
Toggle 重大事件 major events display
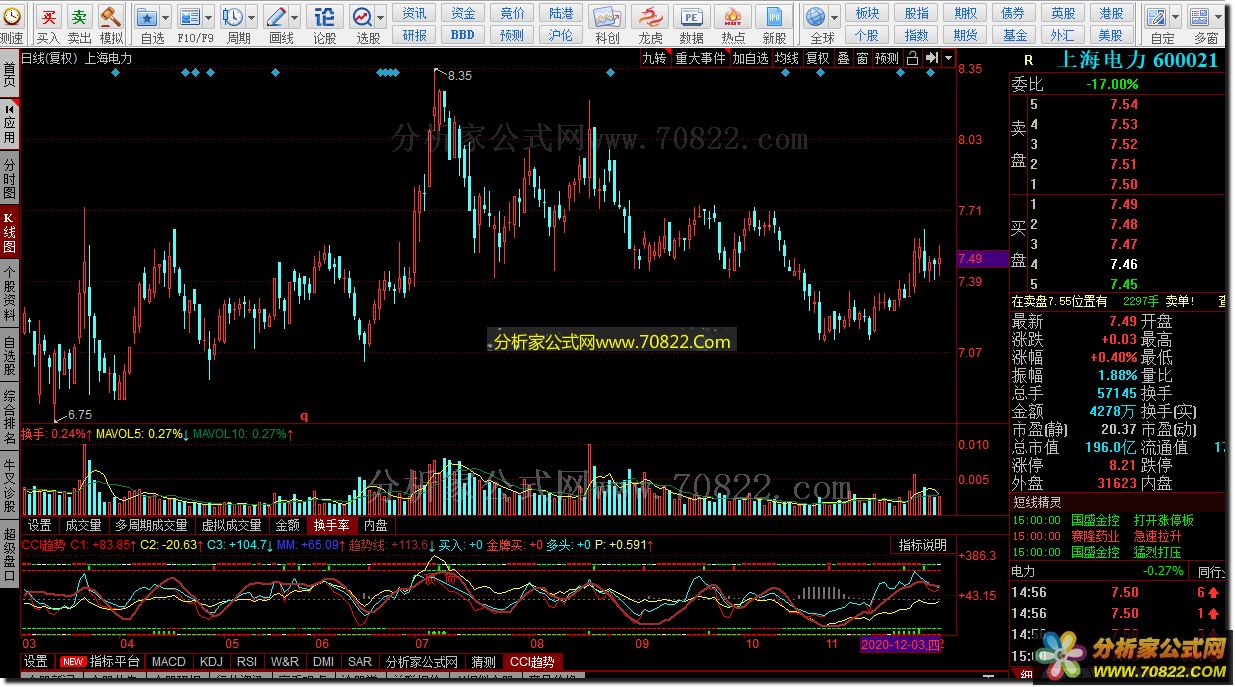point(700,58)
